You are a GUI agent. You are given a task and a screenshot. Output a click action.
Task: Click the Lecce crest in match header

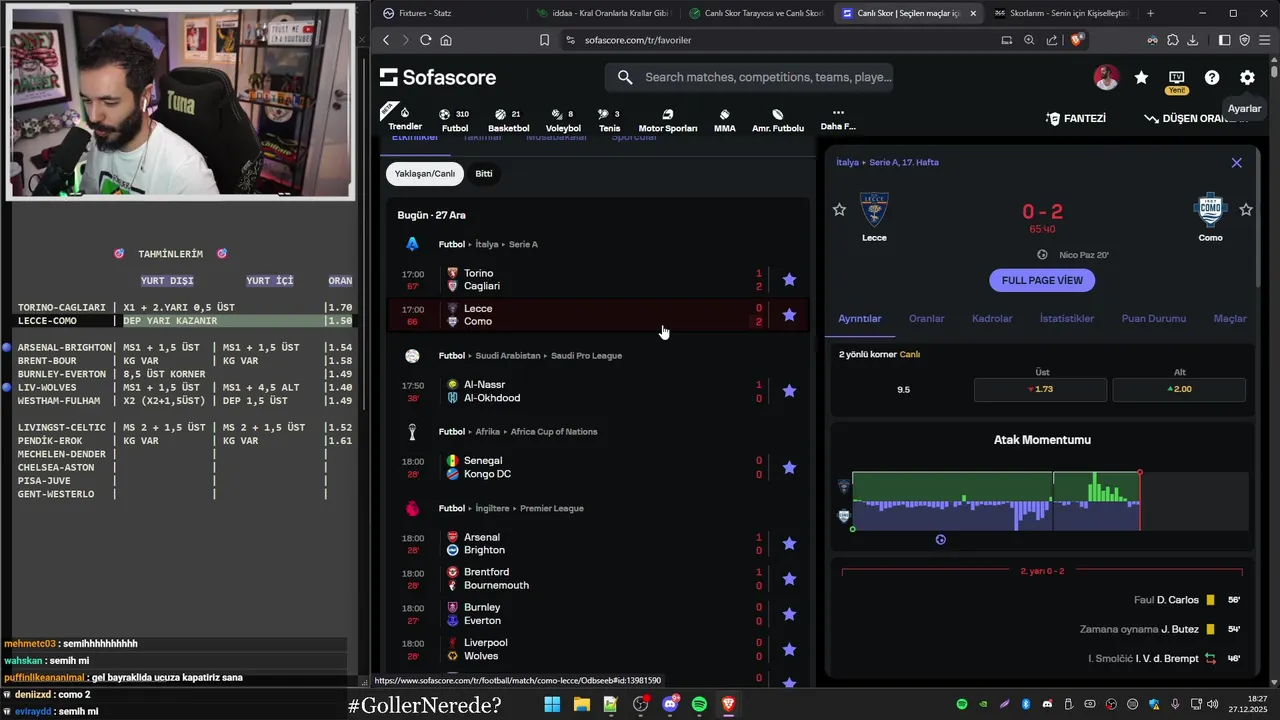pyautogui.click(x=874, y=210)
